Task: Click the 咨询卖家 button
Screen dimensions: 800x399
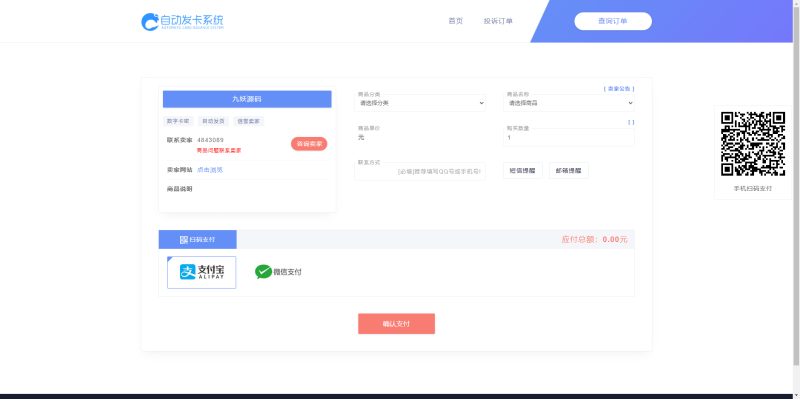Action: [x=309, y=144]
